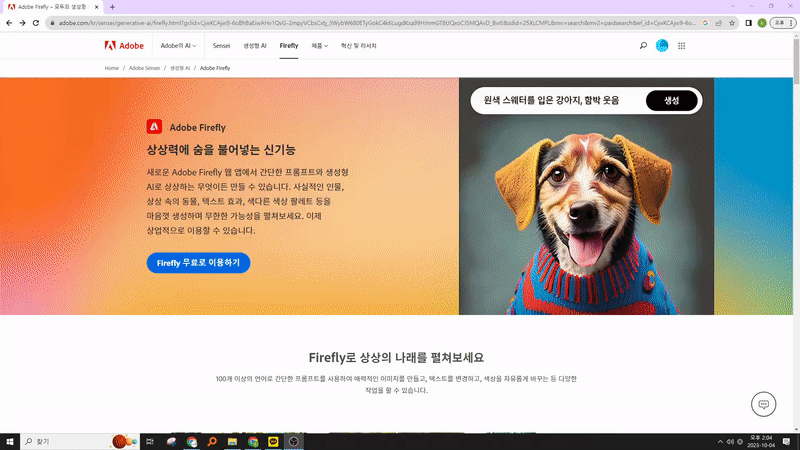The width and height of the screenshot is (800, 450).
Task: Toggle the Chrome side panel
Action: click(748, 23)
